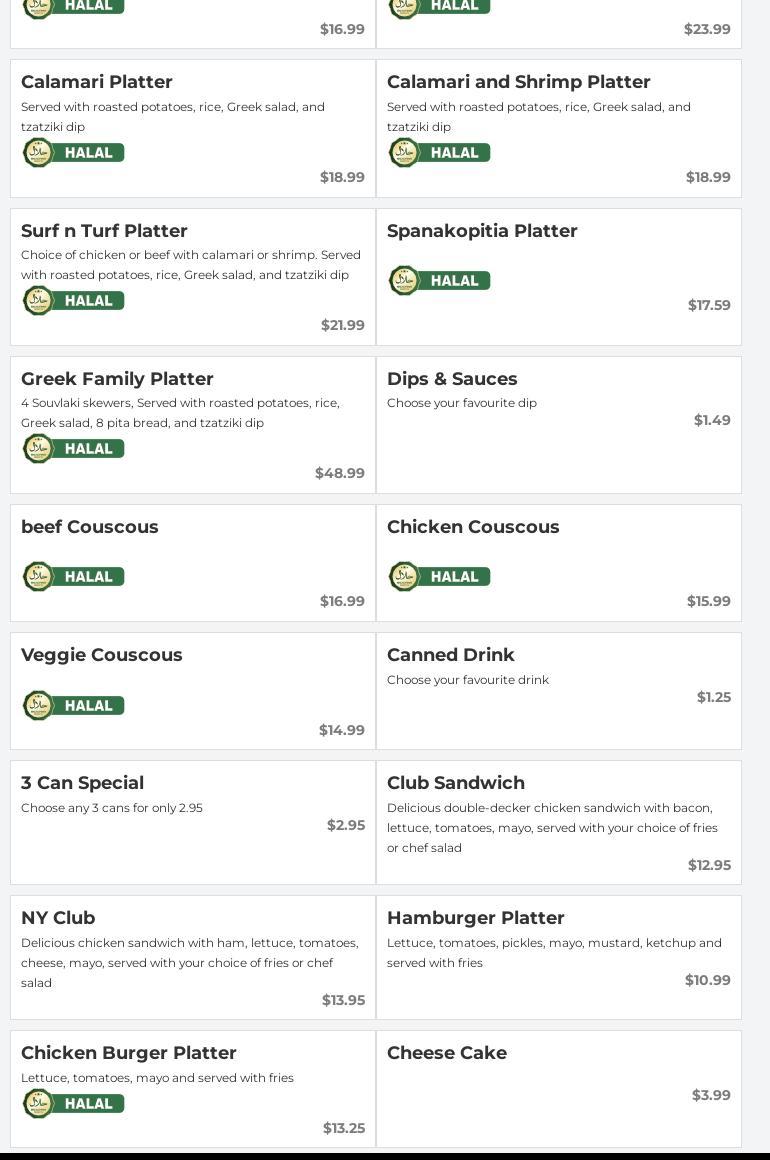Click the Halal icon on Surf n Turf Platter
770x1160 pixels.
click(74, 301)
